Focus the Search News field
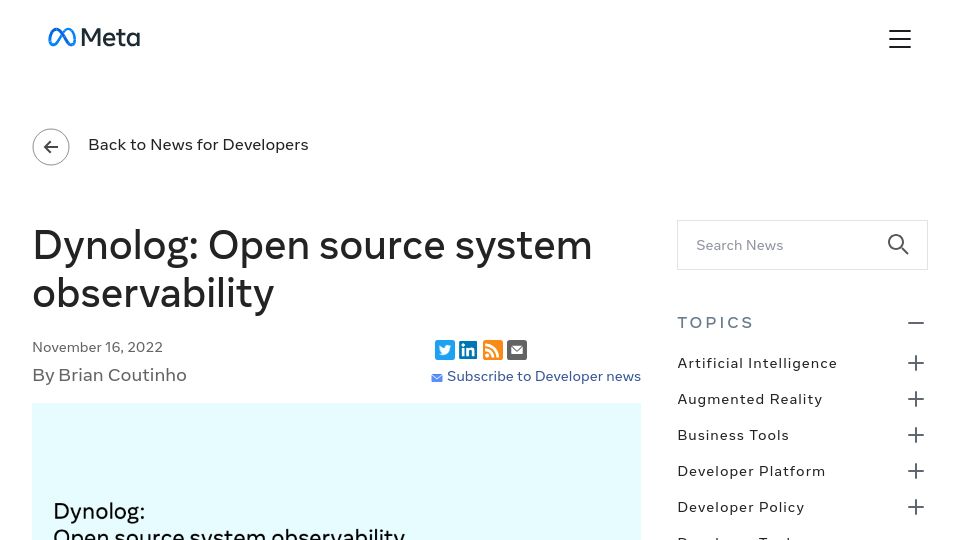This screenshot has height=540, width=960. 802,245
